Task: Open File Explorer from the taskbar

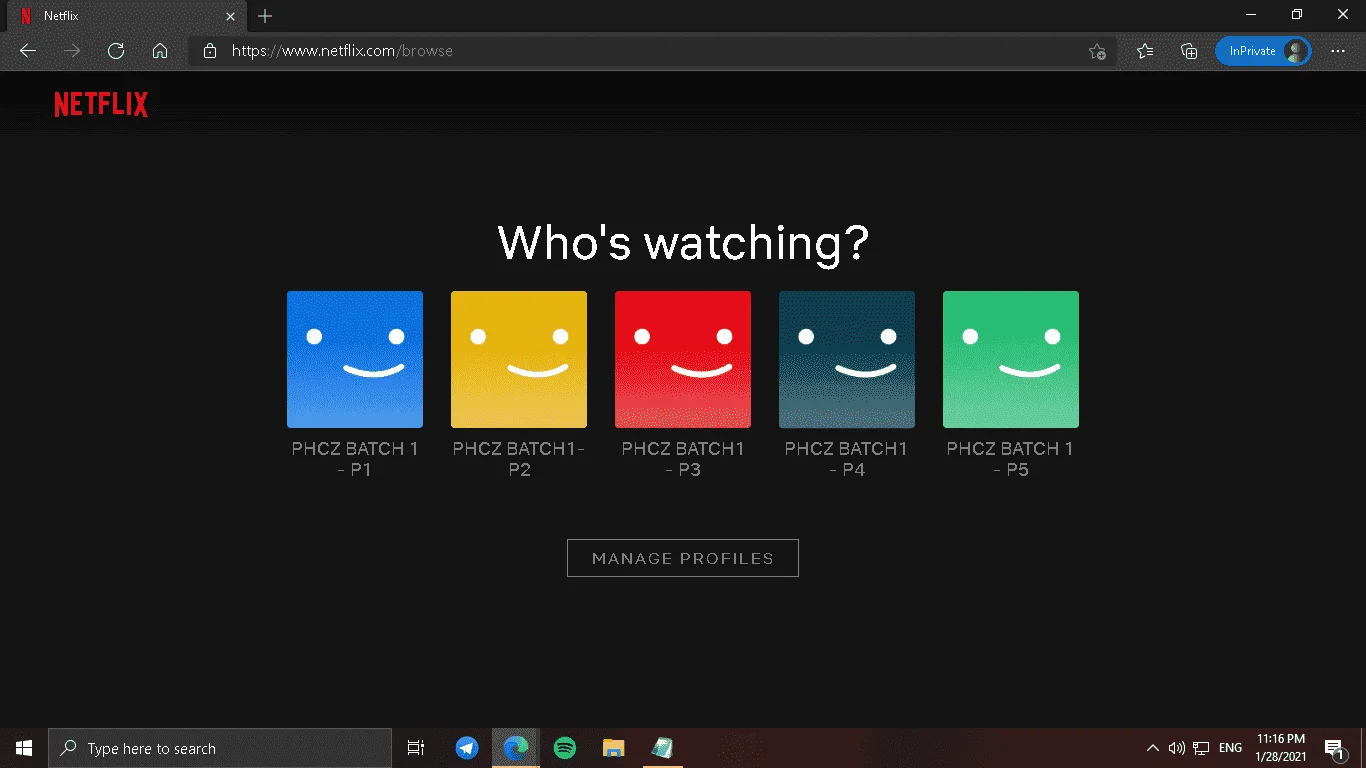Action: (614, 748)
